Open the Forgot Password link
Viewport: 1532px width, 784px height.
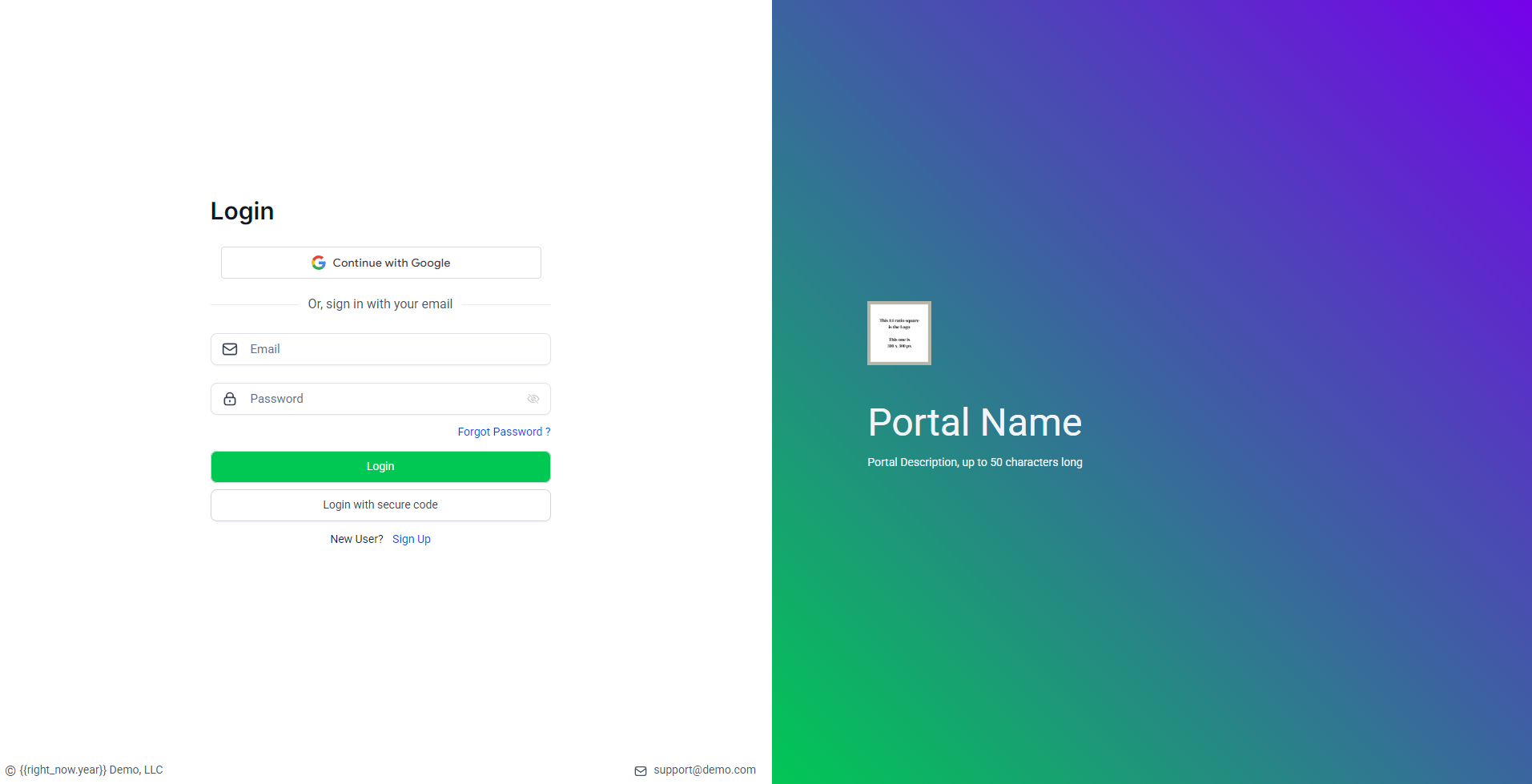click(504, 432)
